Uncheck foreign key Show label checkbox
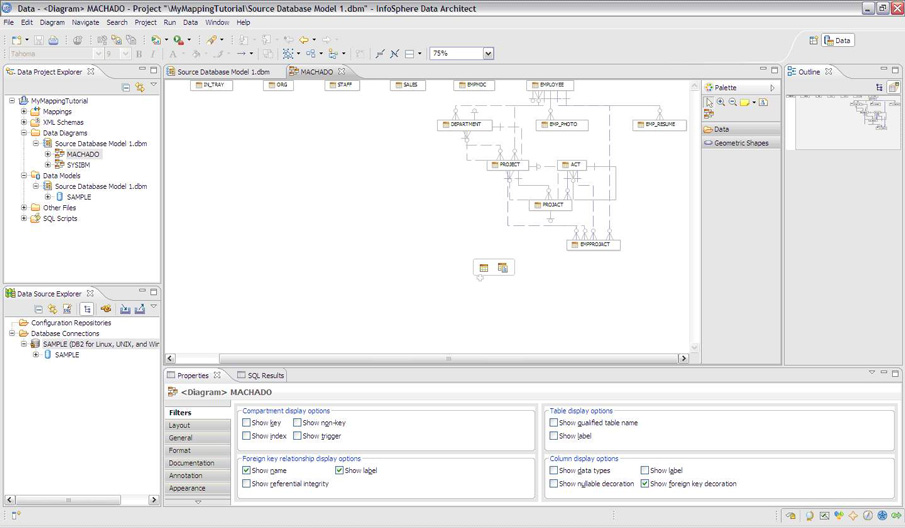This screenshot has width=905, height=528. (x=339, y=470)
